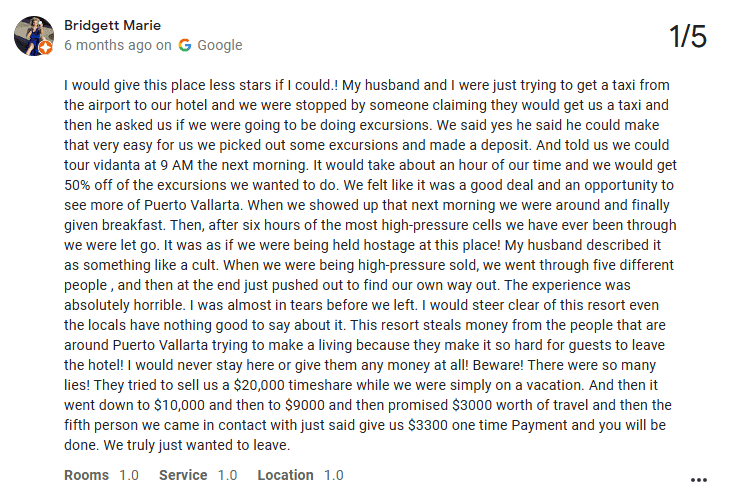732x496 pixels.
Task: Click the orange badge on the avatar
Action: (x=45, y=47)
